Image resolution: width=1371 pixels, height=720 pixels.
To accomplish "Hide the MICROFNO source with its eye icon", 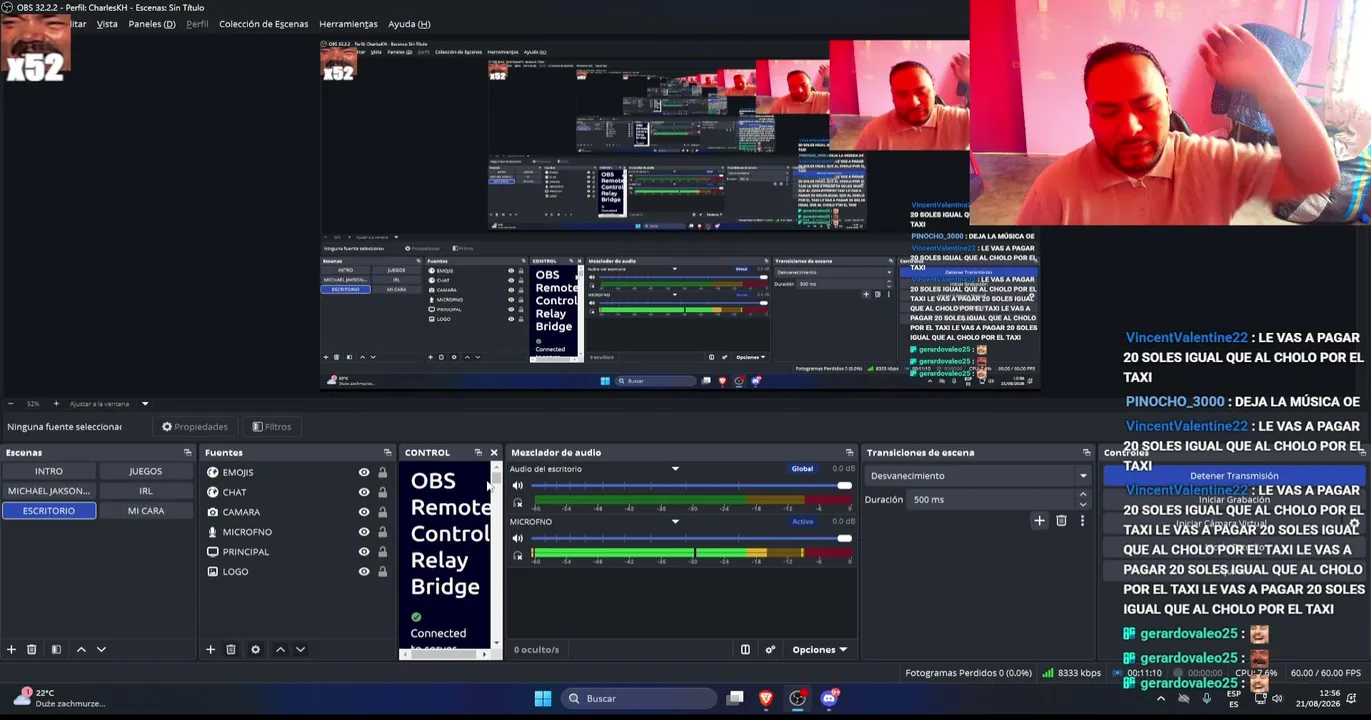I will (x=364, y=532).
